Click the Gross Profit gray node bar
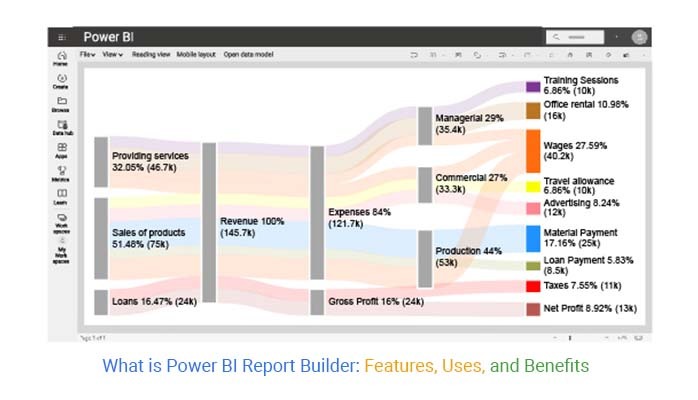The image size is (698, 400). (x=317, y=302)
